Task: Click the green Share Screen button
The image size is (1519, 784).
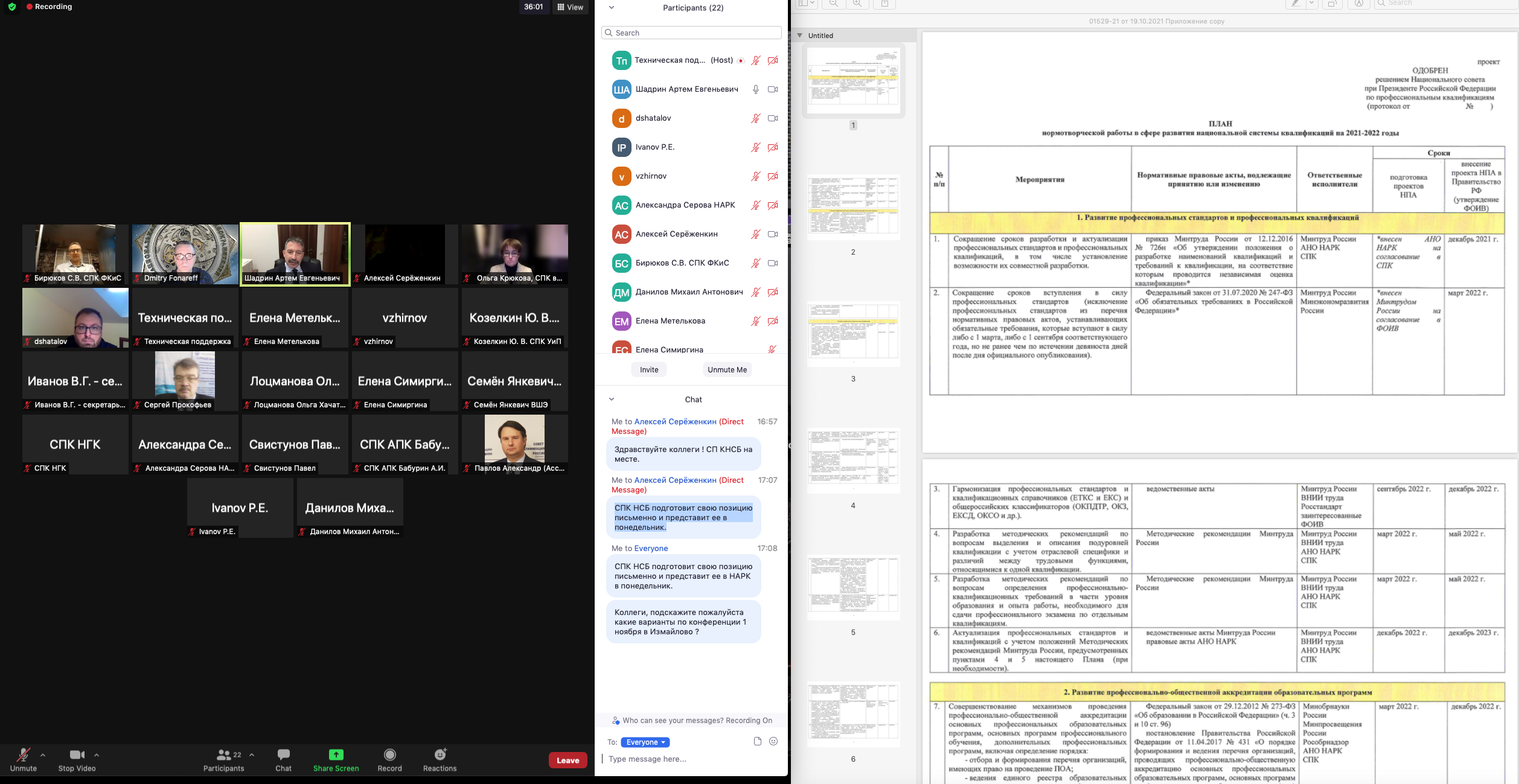Action: click(x=336, y=759)
